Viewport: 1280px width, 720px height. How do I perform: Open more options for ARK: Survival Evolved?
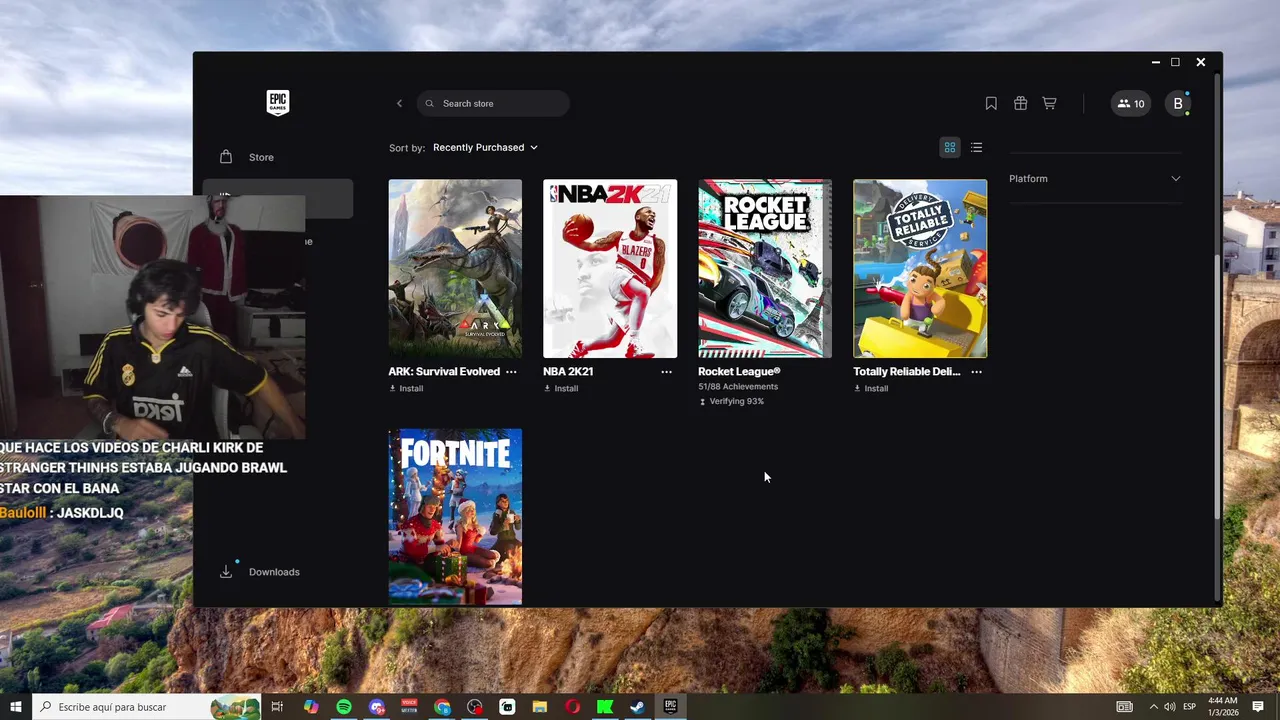click(511, 371)
